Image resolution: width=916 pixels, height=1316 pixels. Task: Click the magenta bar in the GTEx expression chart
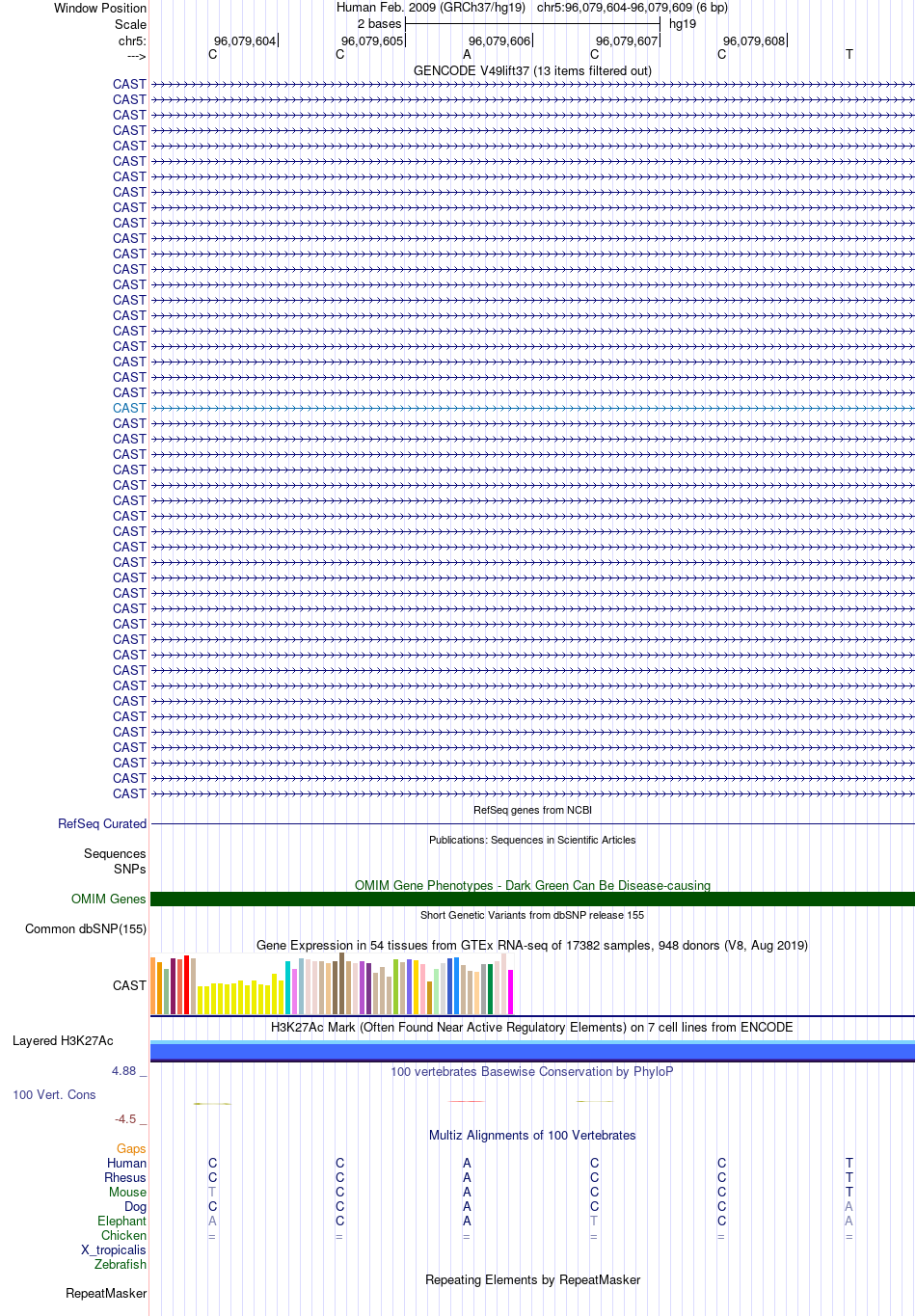coord(511,992)
